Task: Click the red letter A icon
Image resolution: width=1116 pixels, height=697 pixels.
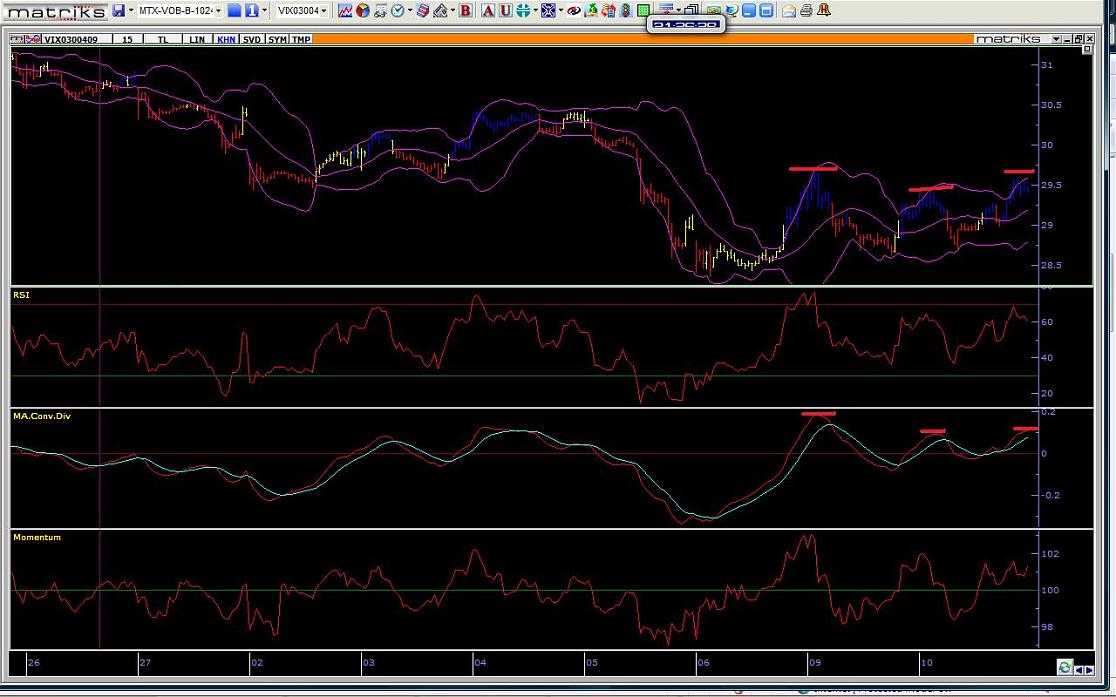Action: click(488, 10)
